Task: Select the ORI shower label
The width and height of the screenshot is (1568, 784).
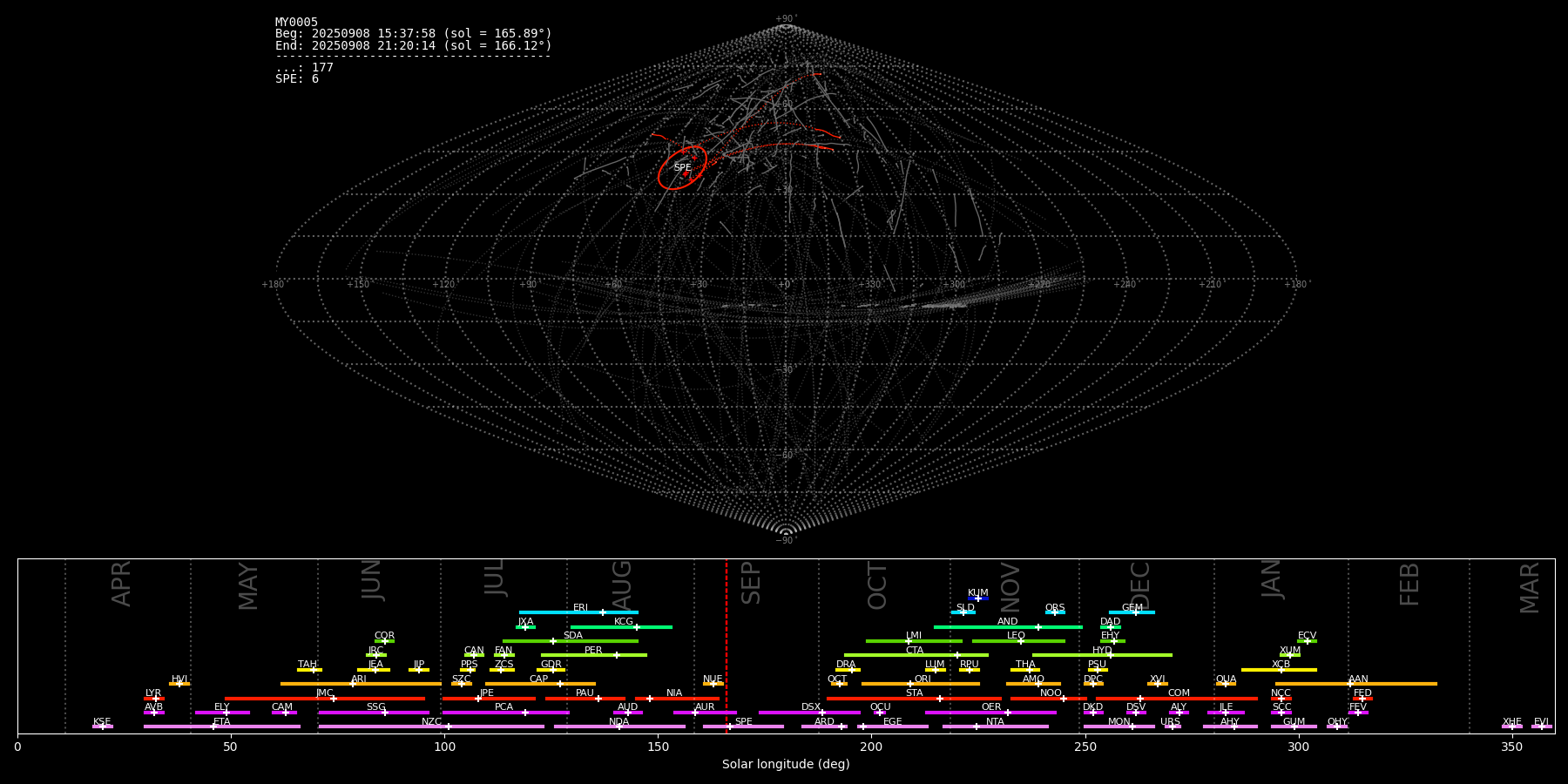Action: click(x=923, y=679)
